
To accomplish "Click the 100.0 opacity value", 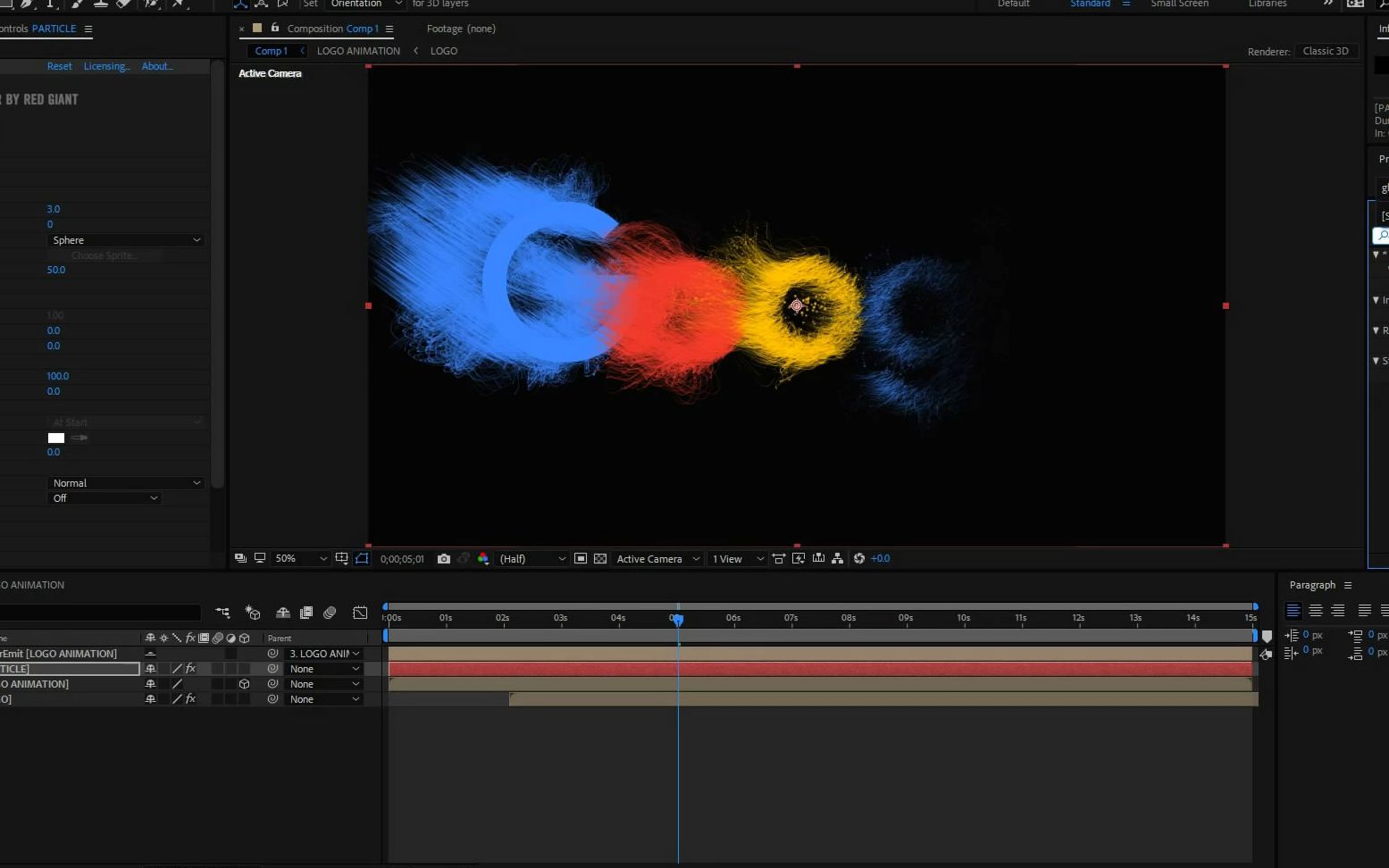I will (x=58, y=376).
